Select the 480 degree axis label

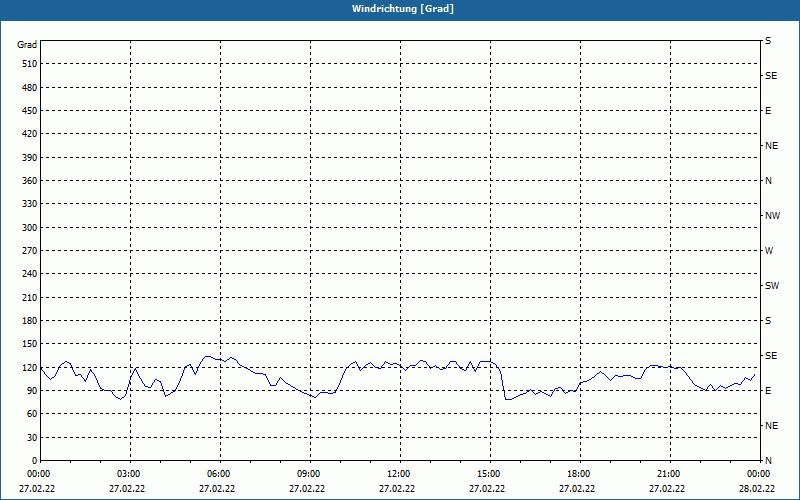click(x=30, y=87)
